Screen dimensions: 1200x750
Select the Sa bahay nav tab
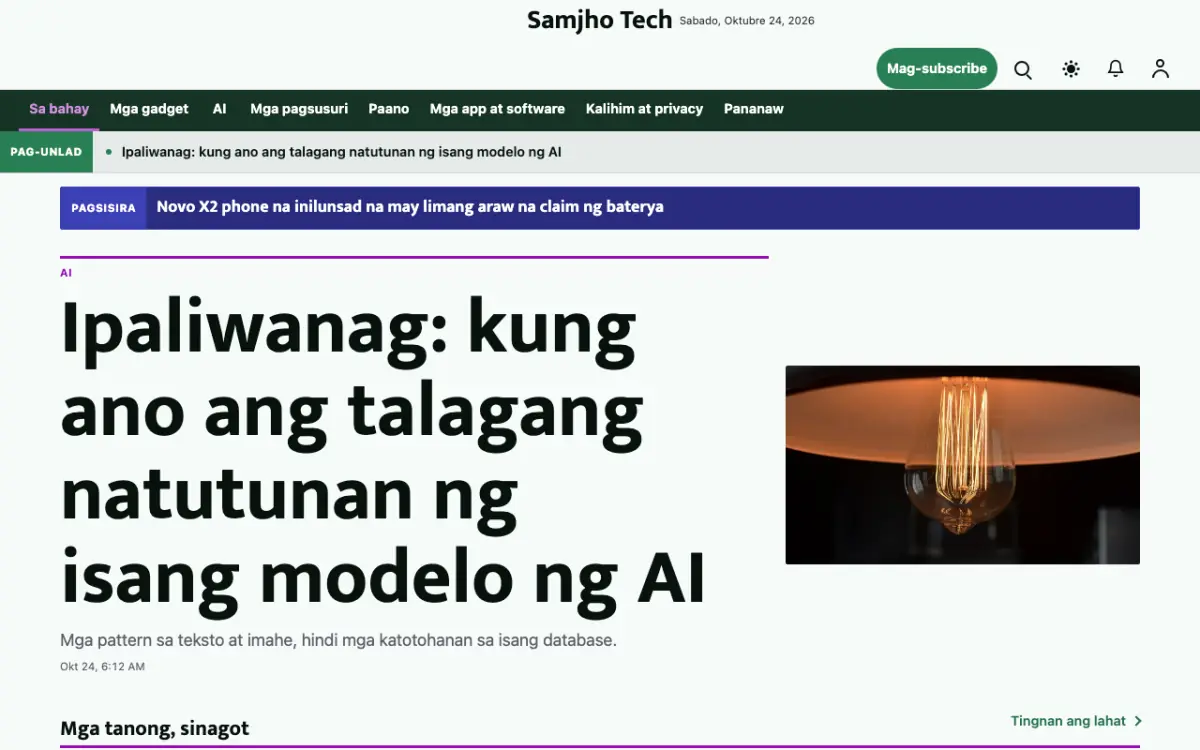(x=59, y=109)
